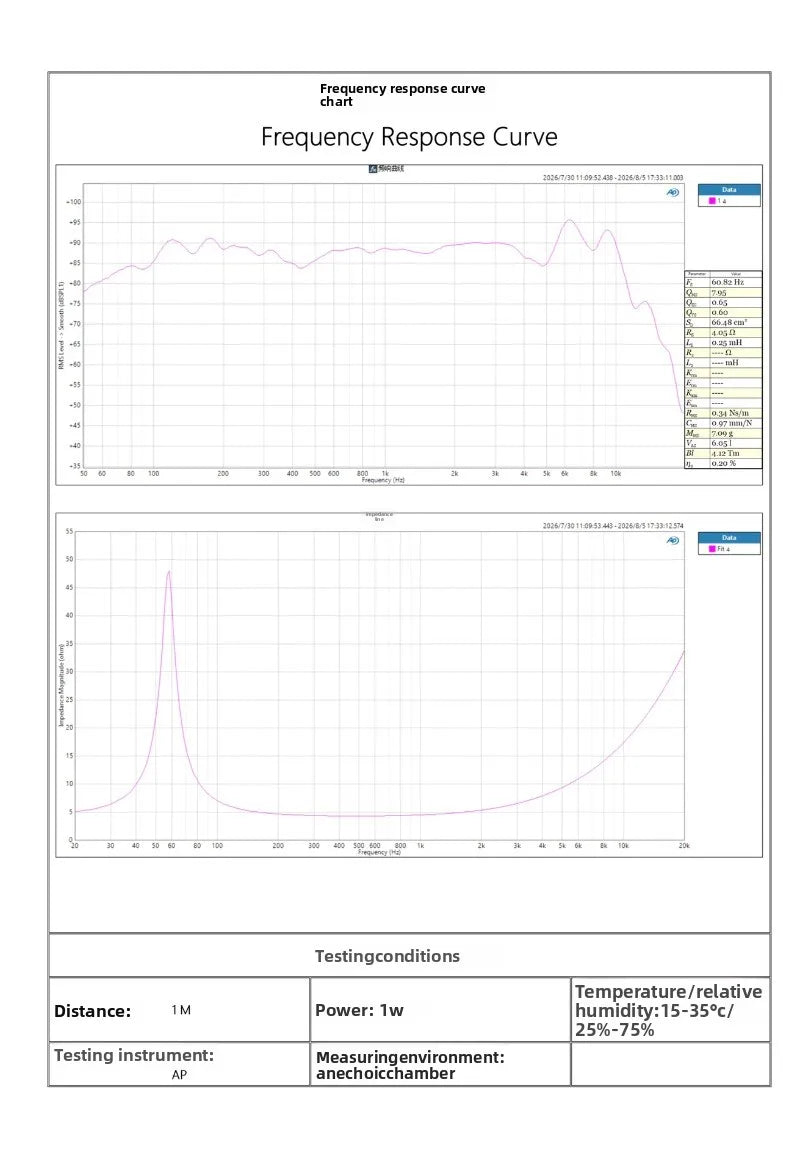Click the 'Frequency (Hz)' label under the impedance chart
This screenshot has height=1172, width=800.
point(379,852)
